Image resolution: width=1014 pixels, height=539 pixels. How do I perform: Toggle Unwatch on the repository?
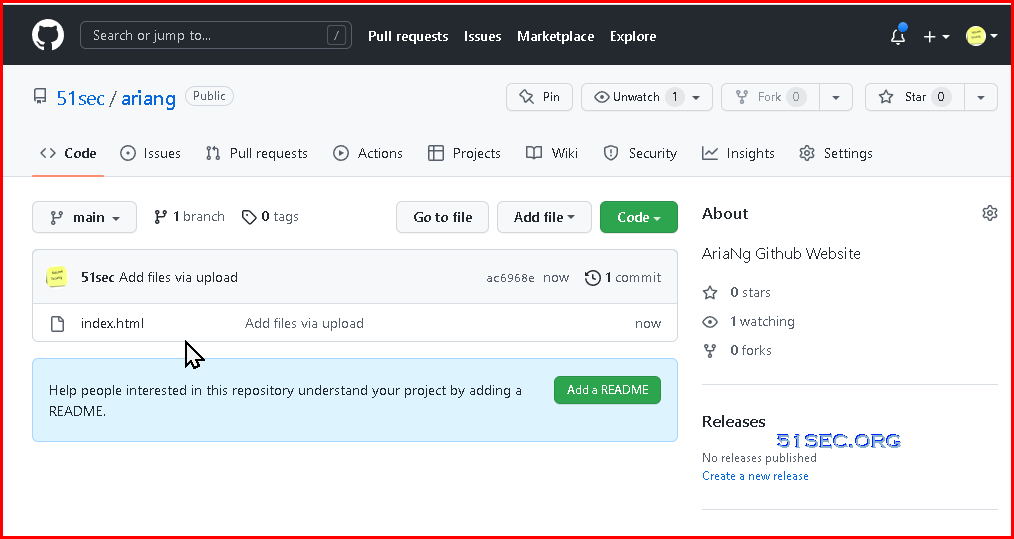647,97
